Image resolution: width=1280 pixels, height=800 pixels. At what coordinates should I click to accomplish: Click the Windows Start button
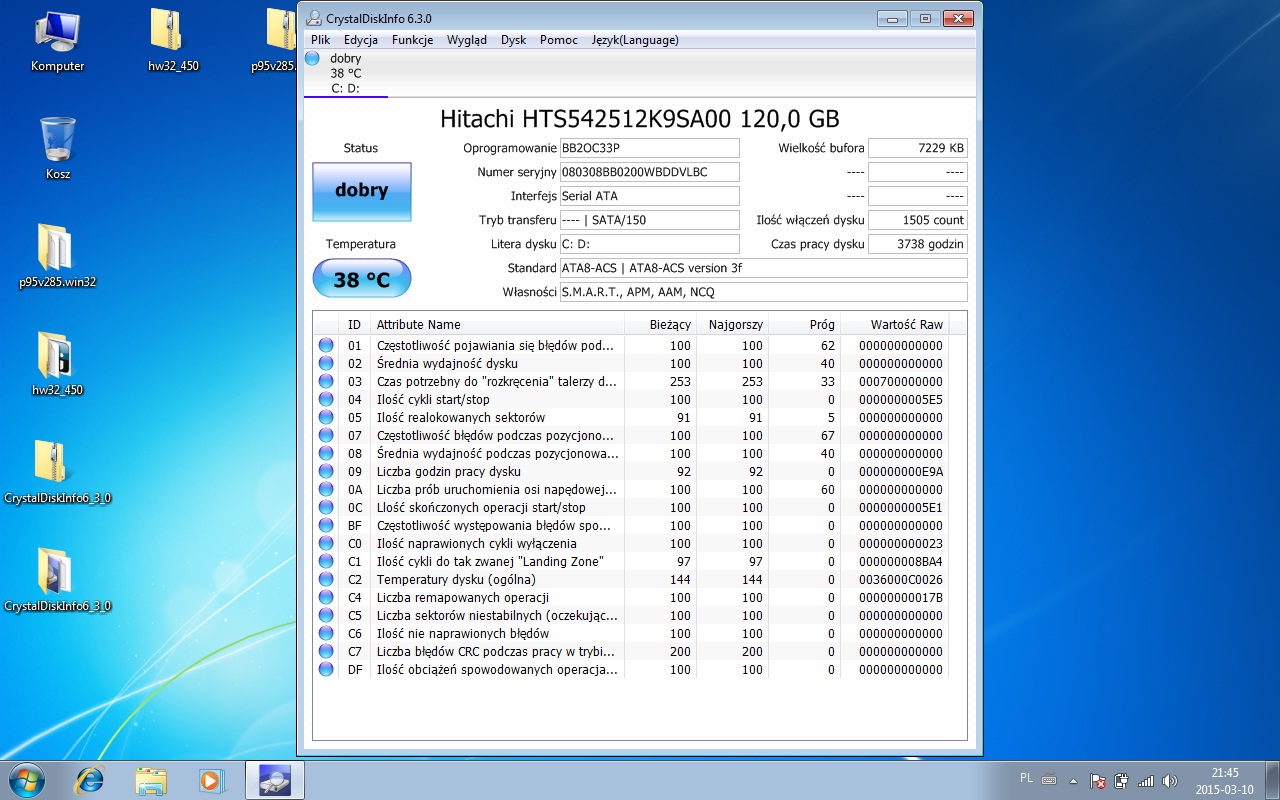coord(25,779)
